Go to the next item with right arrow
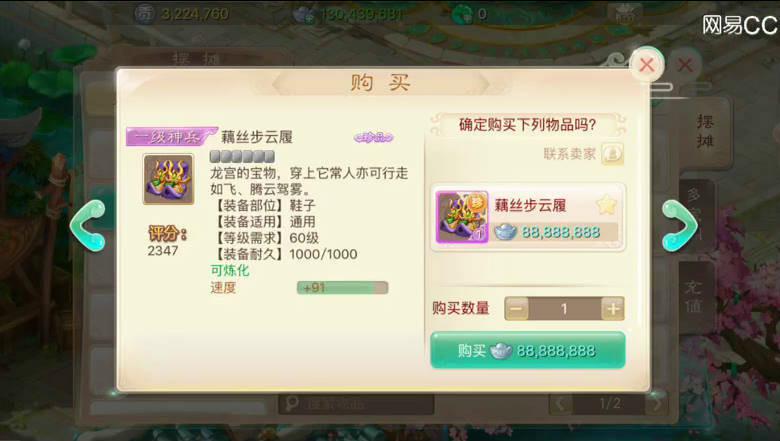780x441 pixels. coord(680,225)
